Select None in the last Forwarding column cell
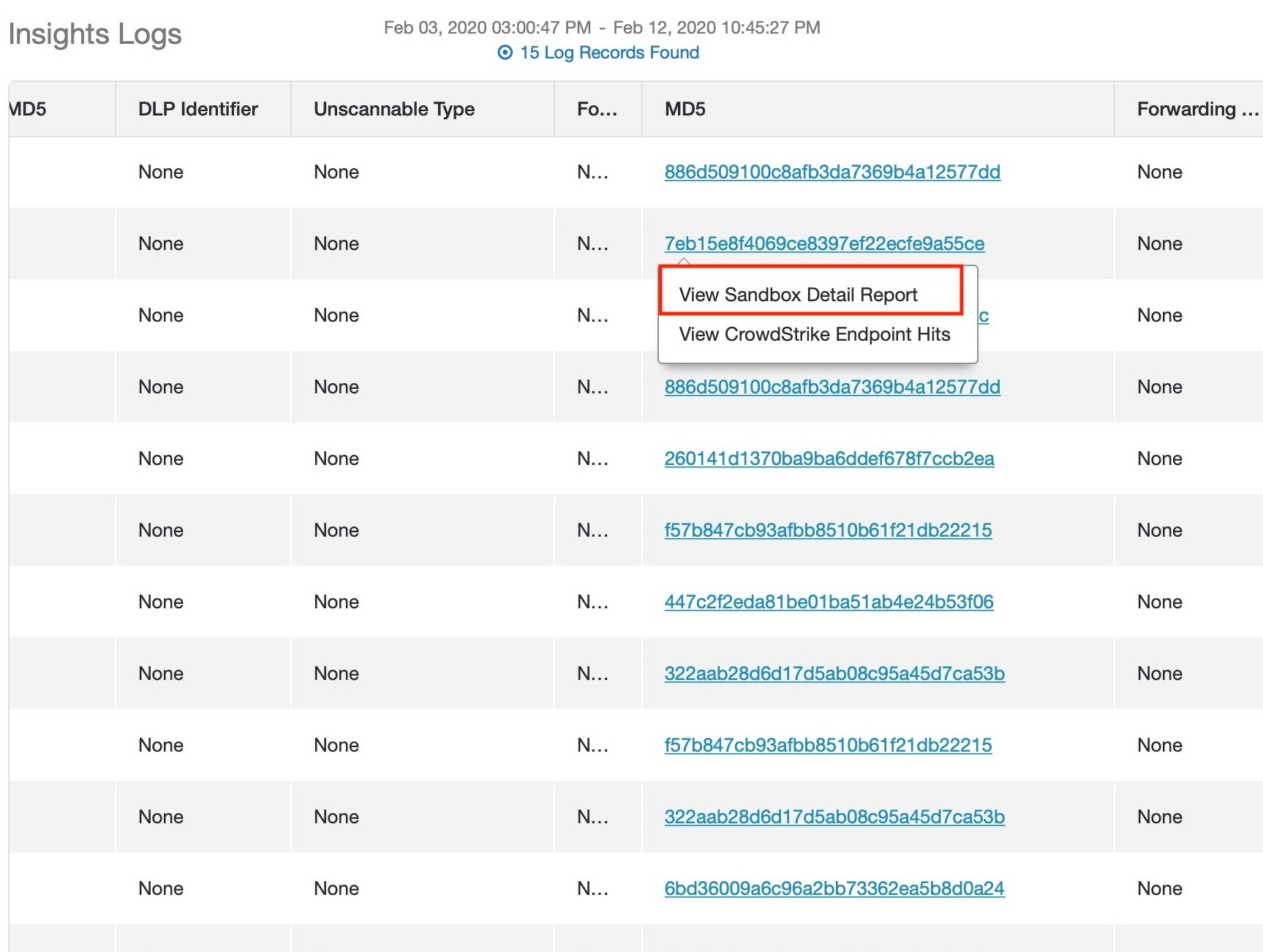 (1159, 888)
